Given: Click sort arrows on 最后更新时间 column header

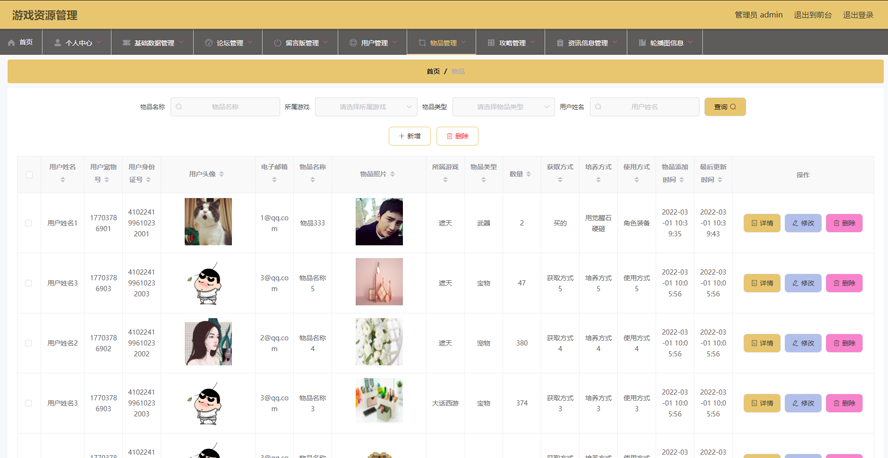Looking at the screenshot, I should coord(720,179).
